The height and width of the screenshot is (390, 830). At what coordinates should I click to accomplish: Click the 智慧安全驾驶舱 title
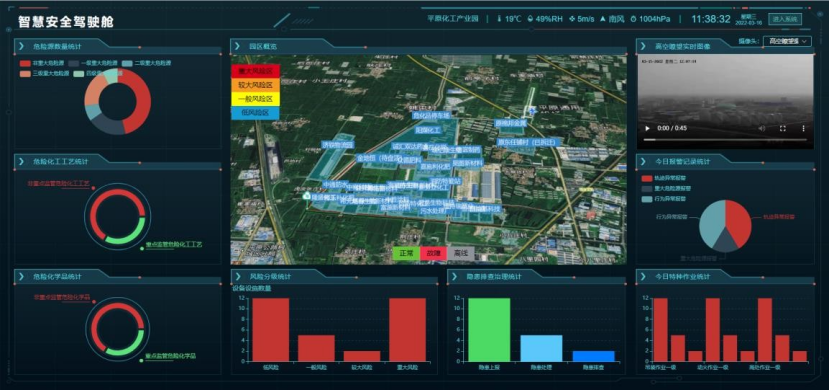[66, 22]
